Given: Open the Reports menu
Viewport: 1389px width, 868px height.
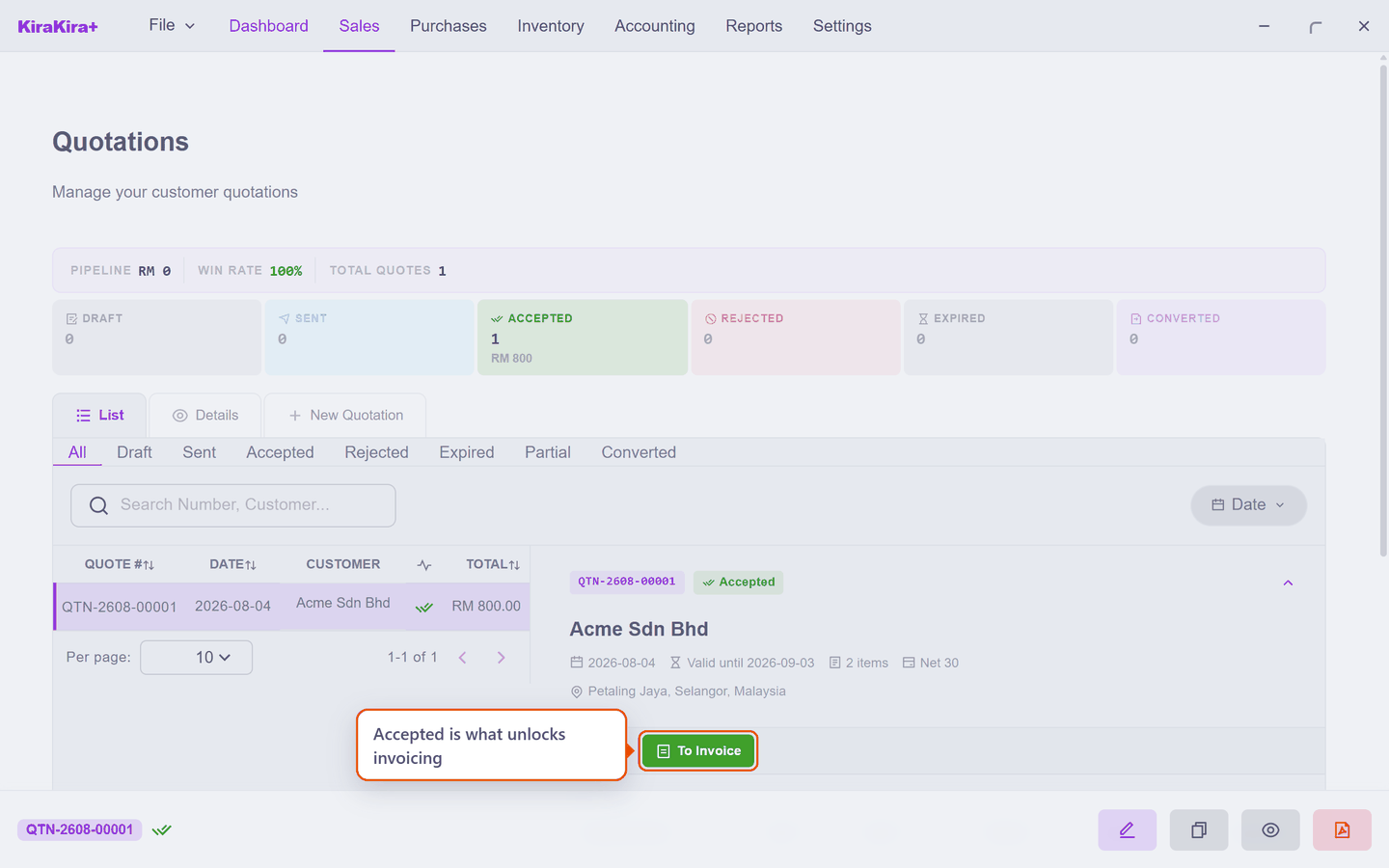Looking at the screenshot, I should click(754, 26).
